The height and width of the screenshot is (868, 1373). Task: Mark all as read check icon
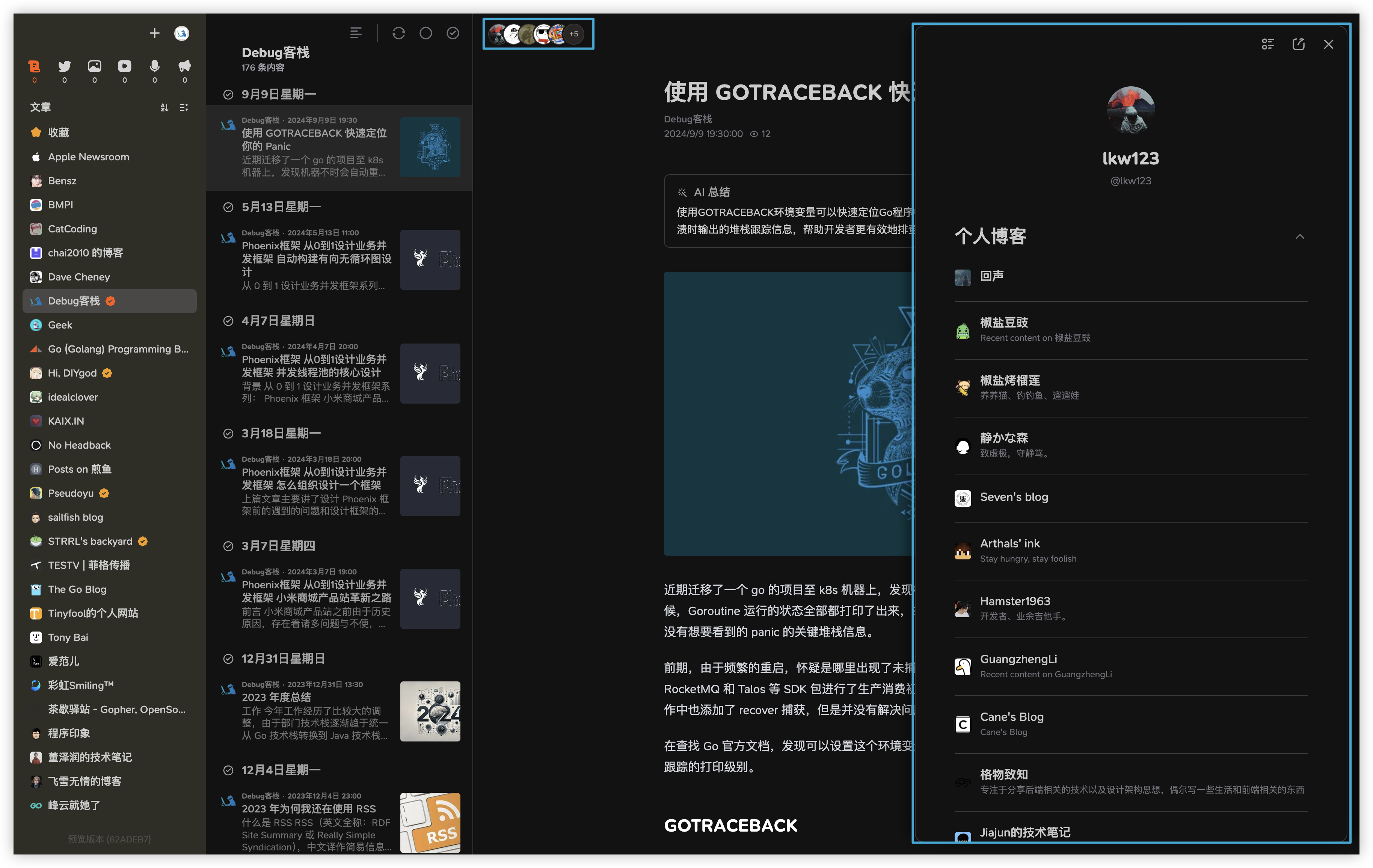pyautogui.click(x=453, y=33)
